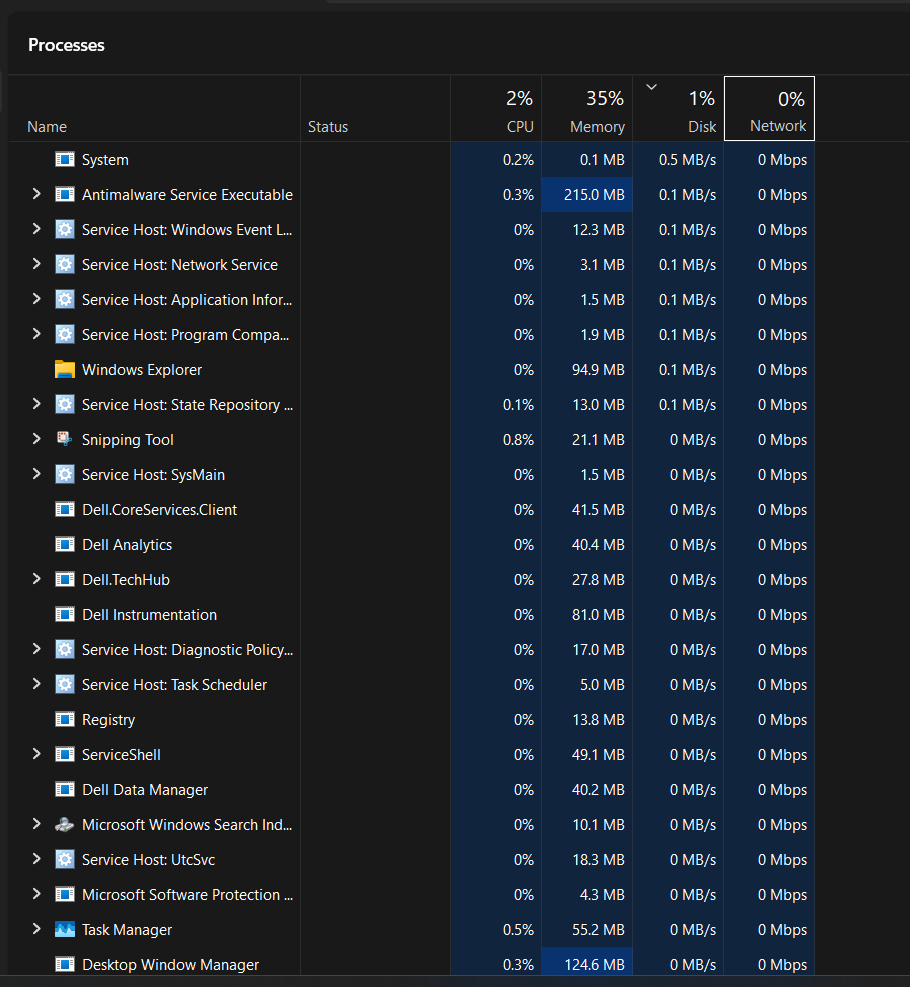Sort processes by Disk column

pos(678,109)
